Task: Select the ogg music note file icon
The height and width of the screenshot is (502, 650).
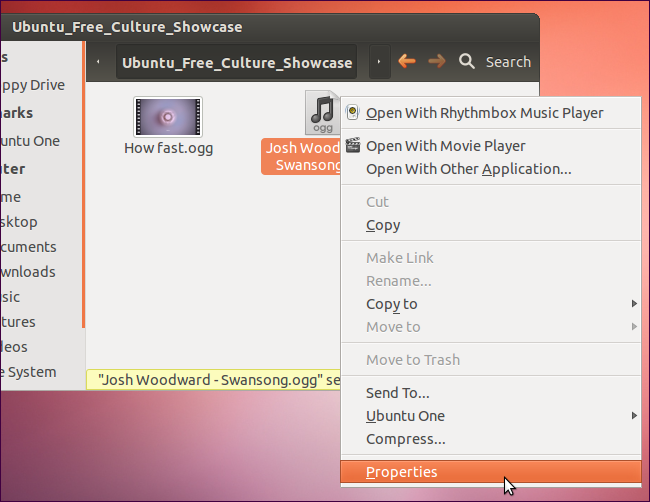Action: point(323,112)
